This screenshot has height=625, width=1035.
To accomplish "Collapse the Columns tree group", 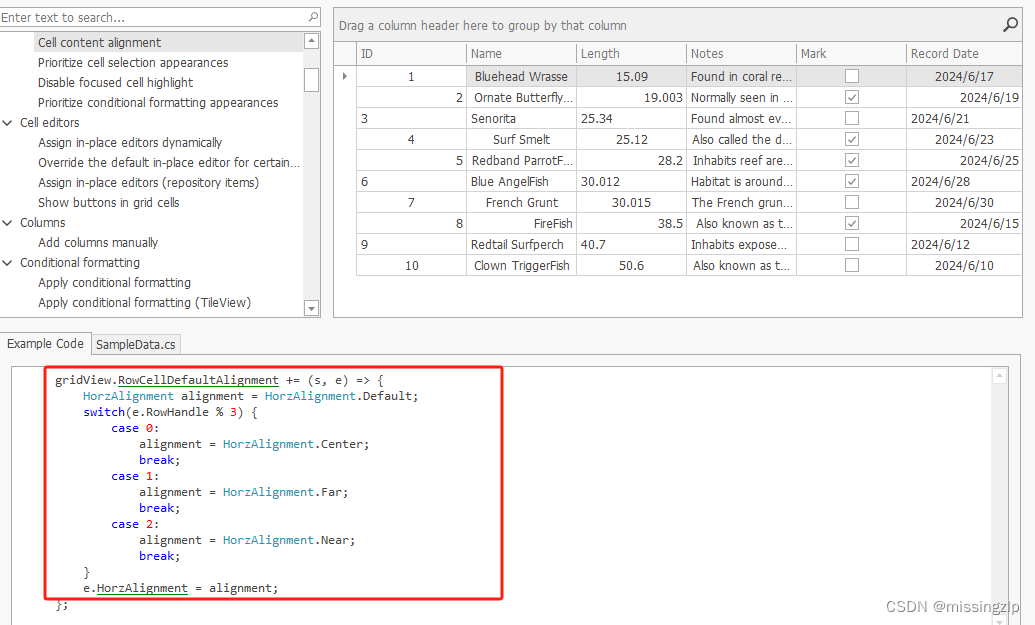I will tap(8, 223).
